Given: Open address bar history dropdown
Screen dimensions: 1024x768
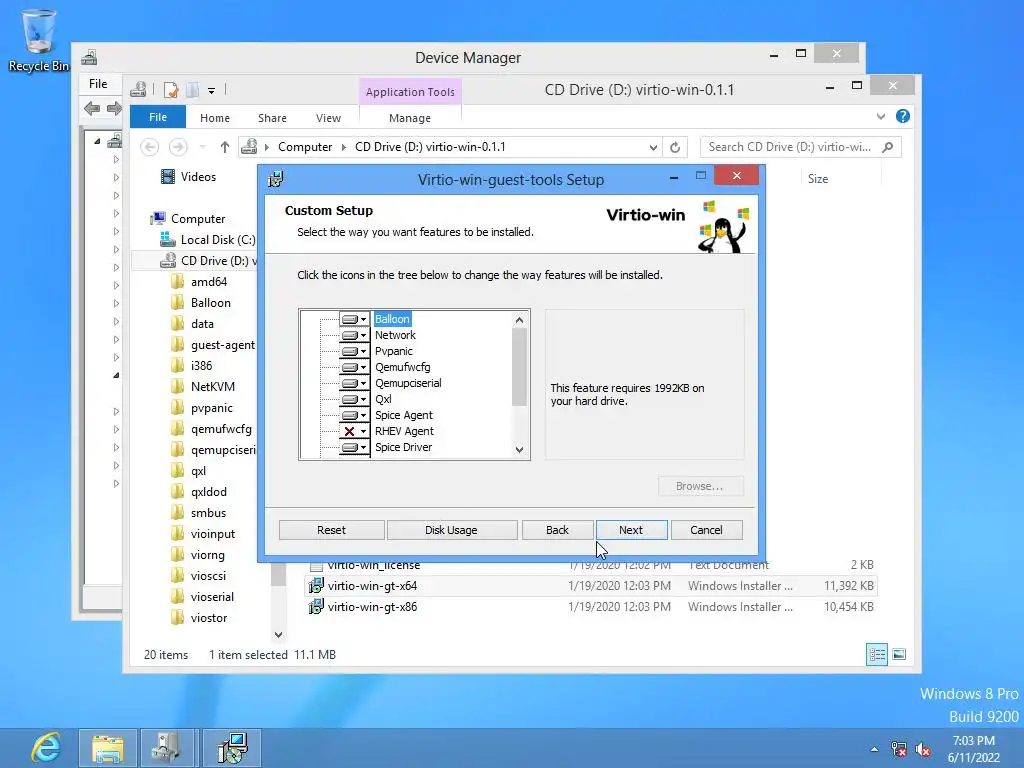Looking at the screenshot, I should click(653, 148).
